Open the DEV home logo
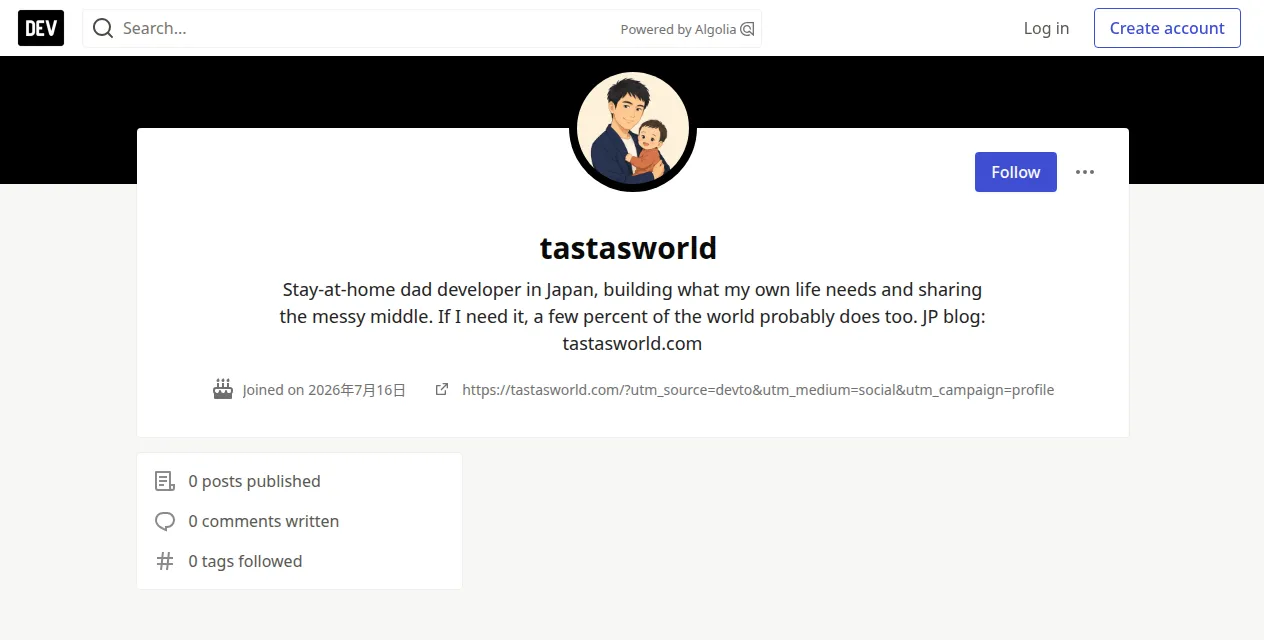 (41, 28)
